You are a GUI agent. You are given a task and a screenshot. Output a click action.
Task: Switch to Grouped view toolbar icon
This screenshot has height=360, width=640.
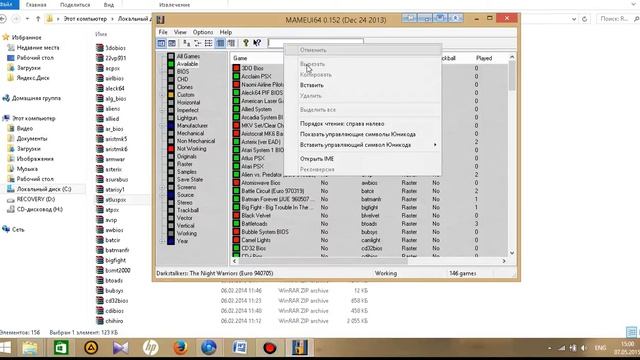pyautogui.click(x=231, y=43)
